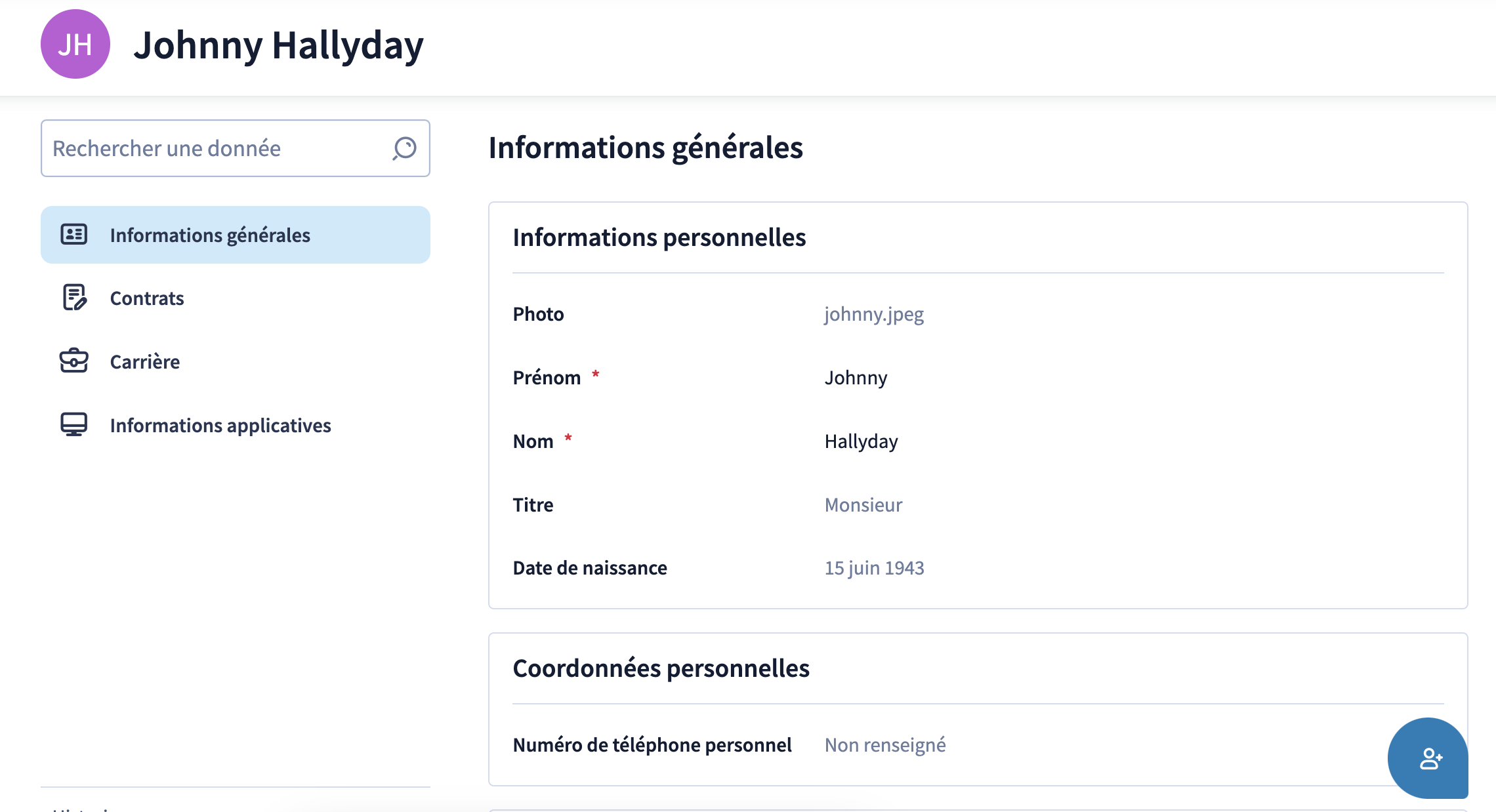Open the johnny.jpeg photo link

click(x=874, y=314)
